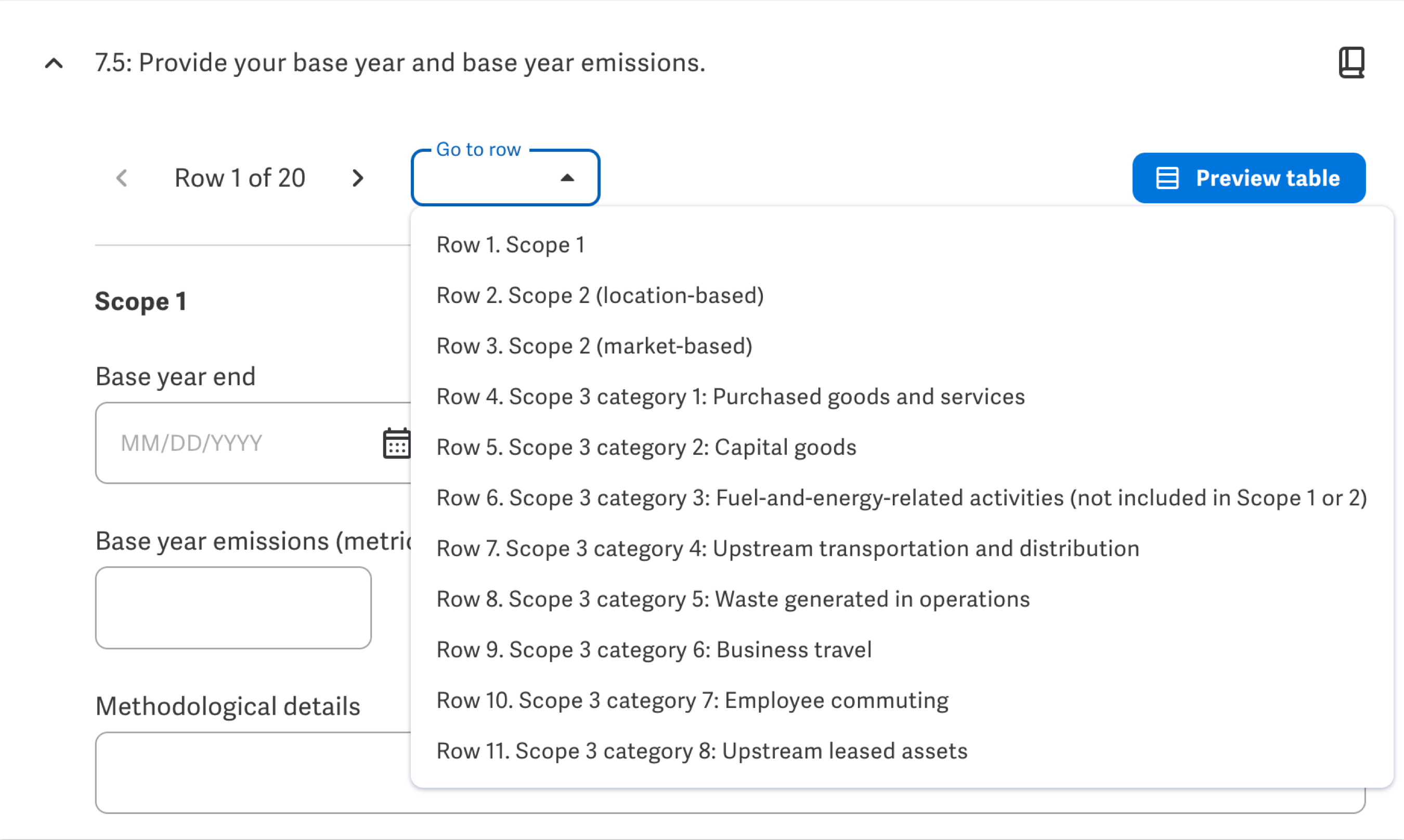Select Row 7 Upstream transportation and distribution
This screenshot has height=840, width=1404.
901,548
